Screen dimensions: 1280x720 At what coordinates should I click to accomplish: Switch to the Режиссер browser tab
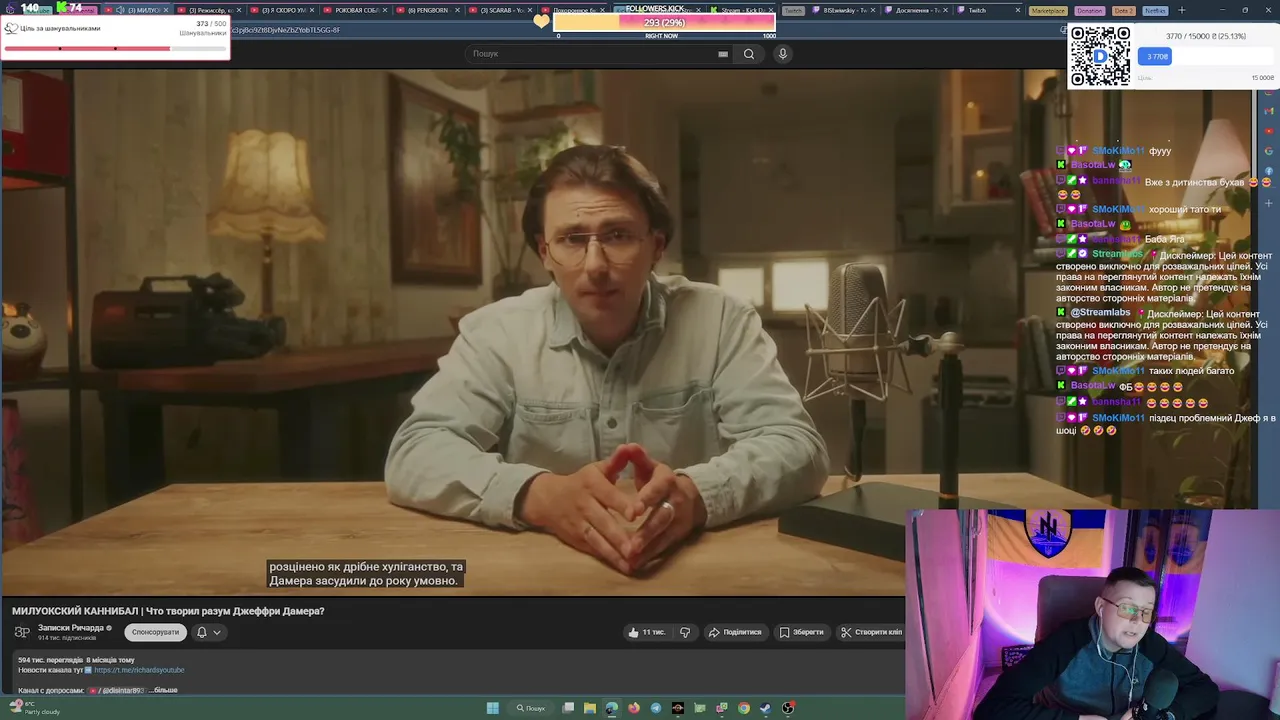(212, 10)
